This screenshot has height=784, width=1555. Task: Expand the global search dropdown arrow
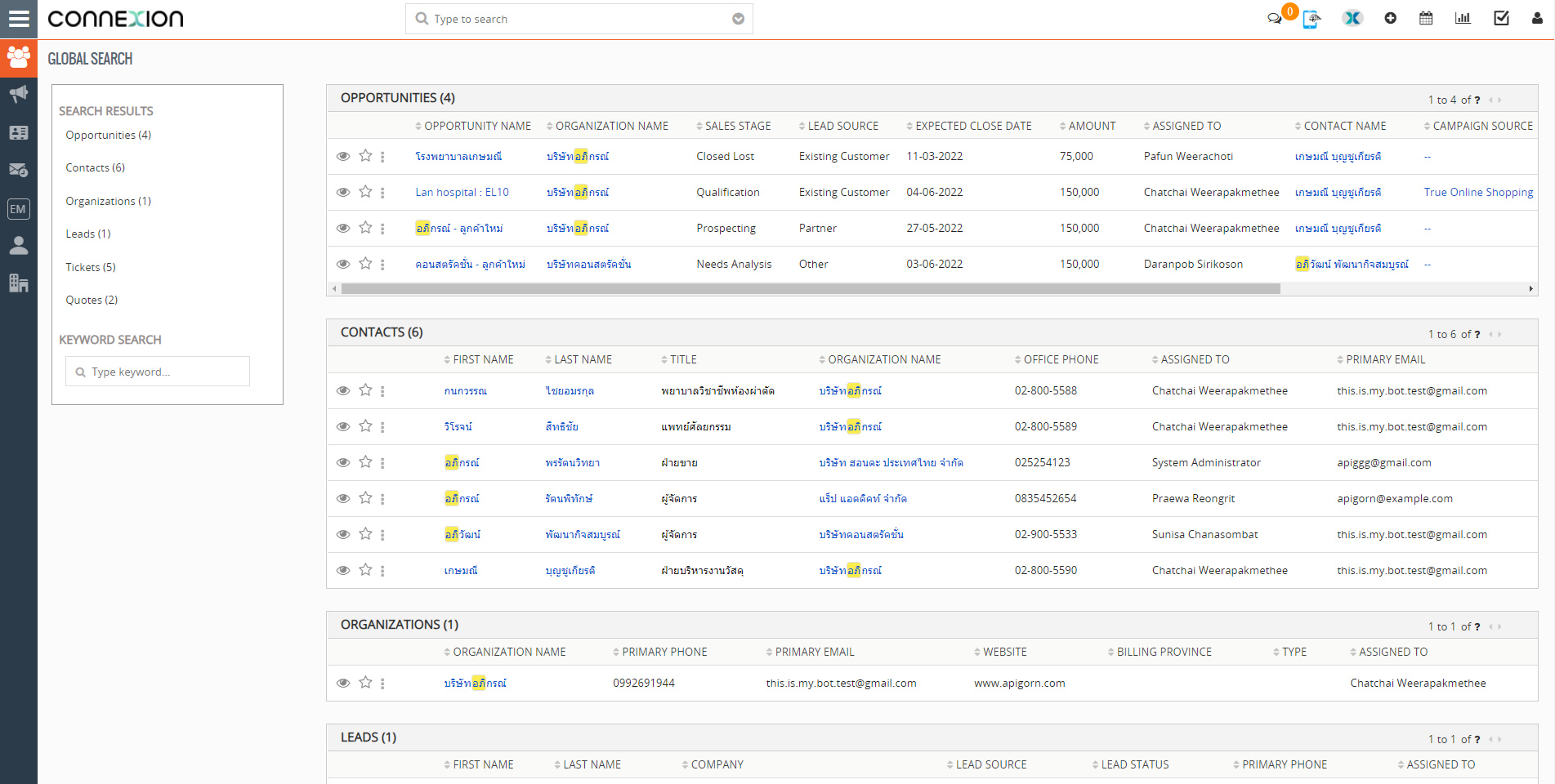pyautogui.click(x=738, y=19)
